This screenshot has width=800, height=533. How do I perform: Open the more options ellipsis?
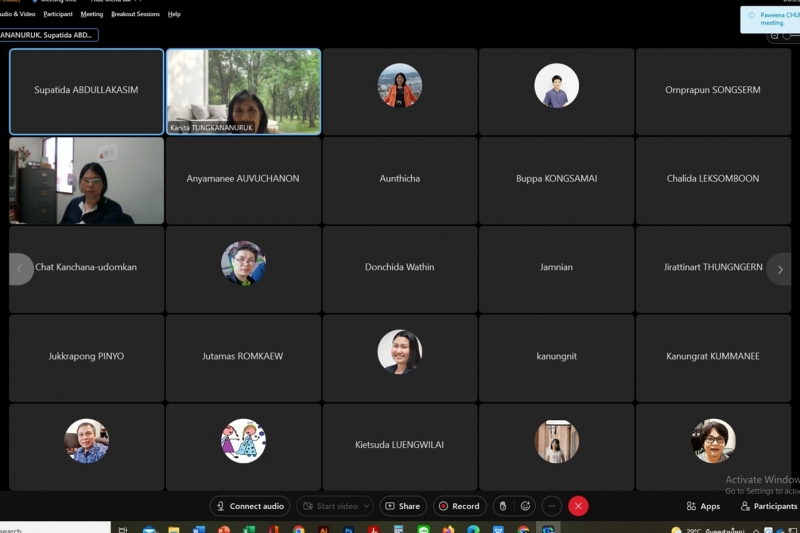coord(551,506)
